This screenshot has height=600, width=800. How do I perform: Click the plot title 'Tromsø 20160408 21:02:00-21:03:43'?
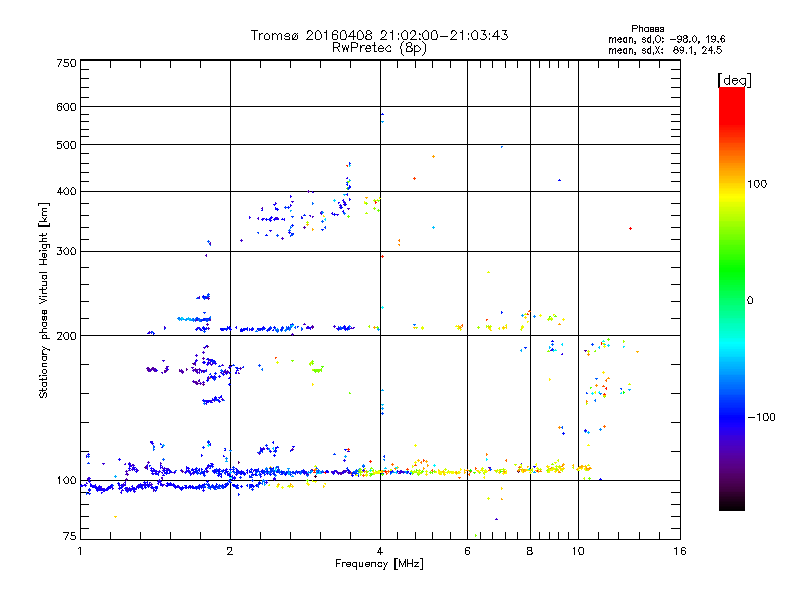[379, 35]
